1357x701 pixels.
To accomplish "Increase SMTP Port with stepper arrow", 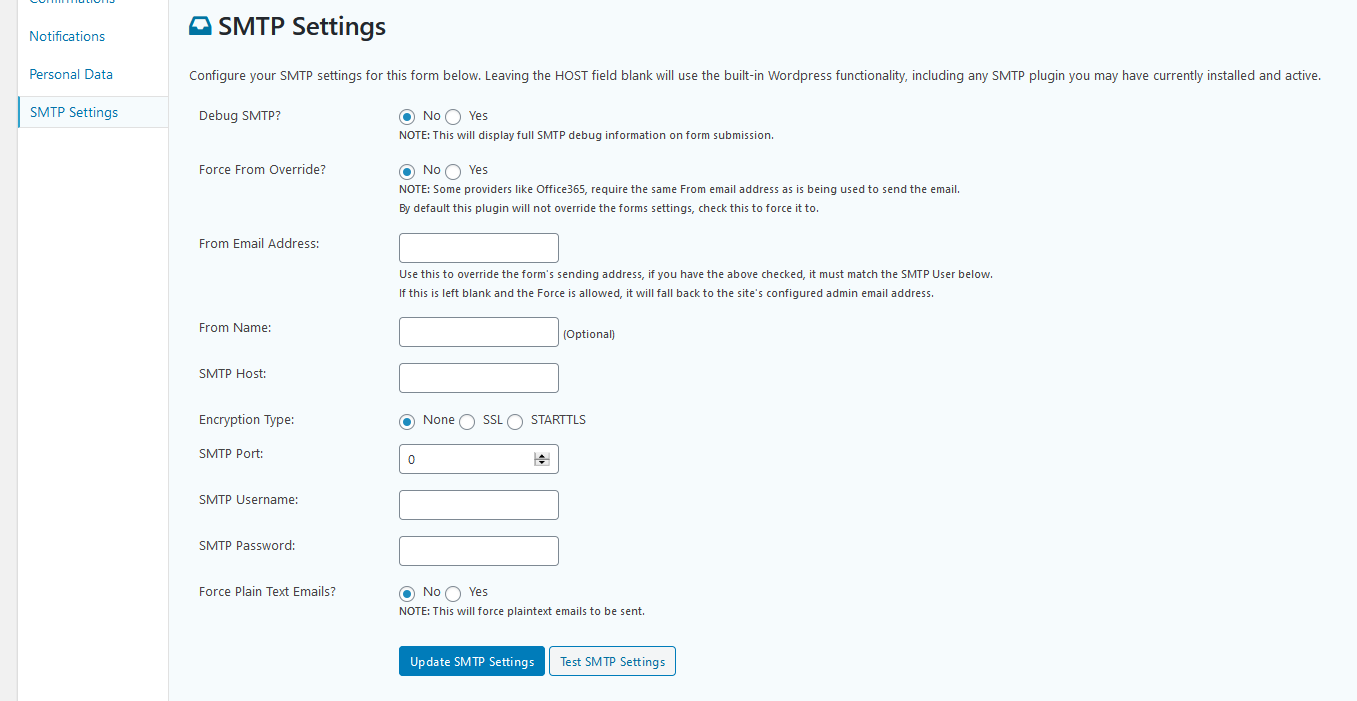I will coord(542,456).
